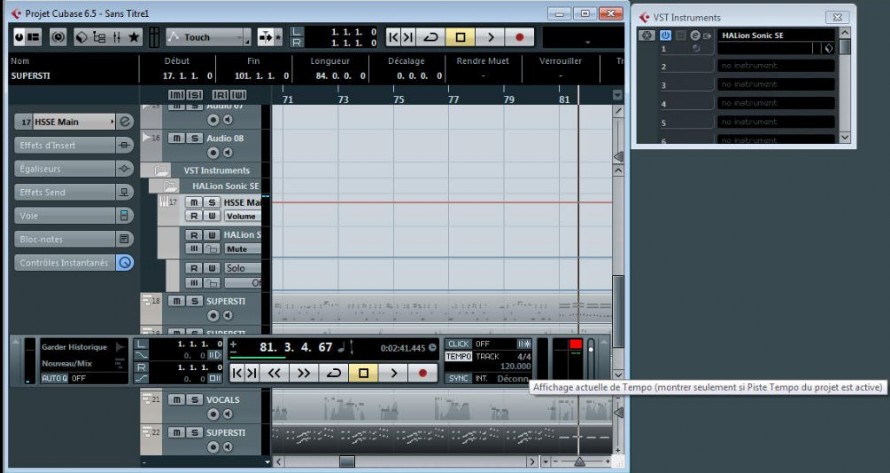This screenshot has width=890, height=473.
Task: Record-enable the VOCALS track
Action: [x=213, y=415]
